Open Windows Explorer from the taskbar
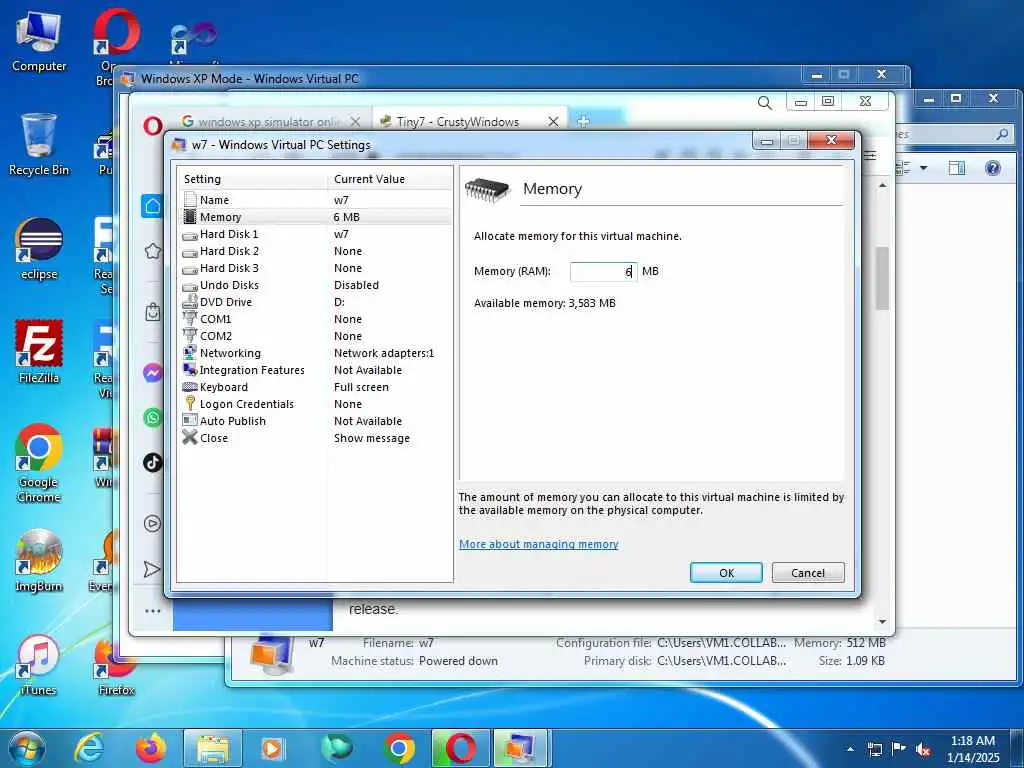 213,748
